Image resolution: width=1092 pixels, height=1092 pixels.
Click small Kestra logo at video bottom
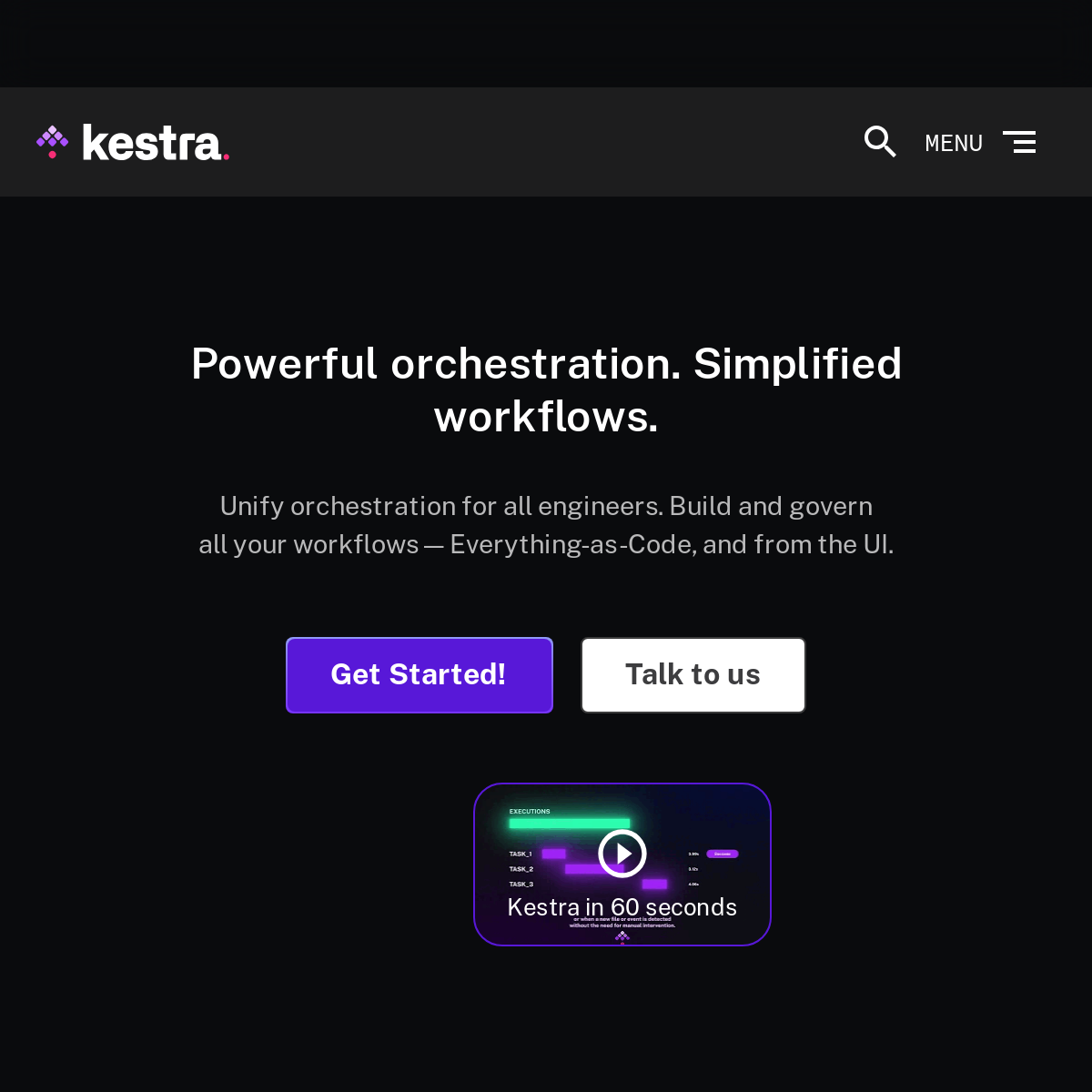pos(622,936)
